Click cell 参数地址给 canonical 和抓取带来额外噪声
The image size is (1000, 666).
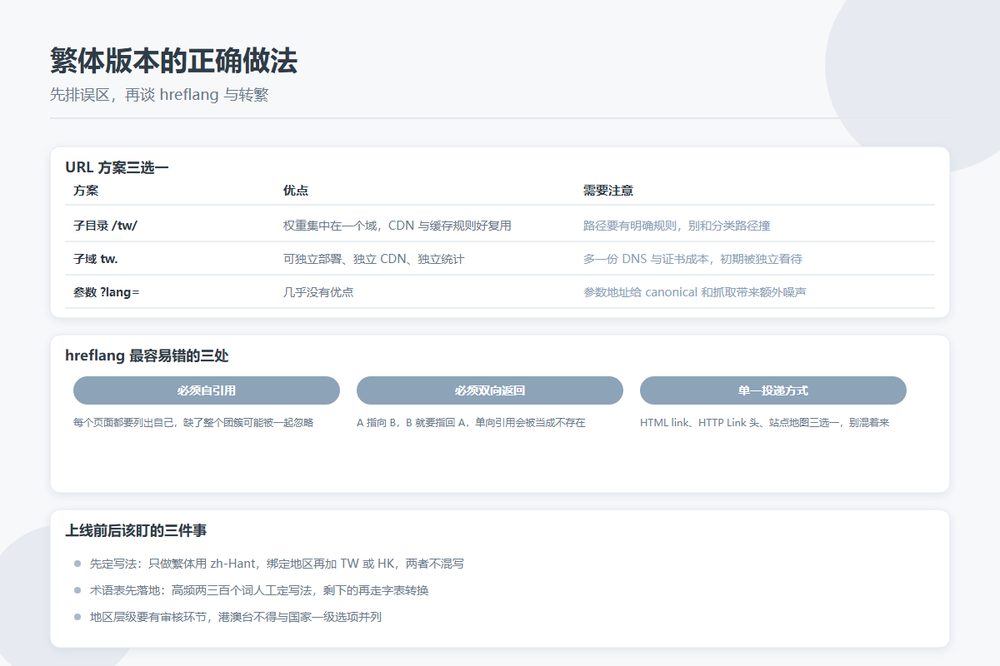(695, 292)
